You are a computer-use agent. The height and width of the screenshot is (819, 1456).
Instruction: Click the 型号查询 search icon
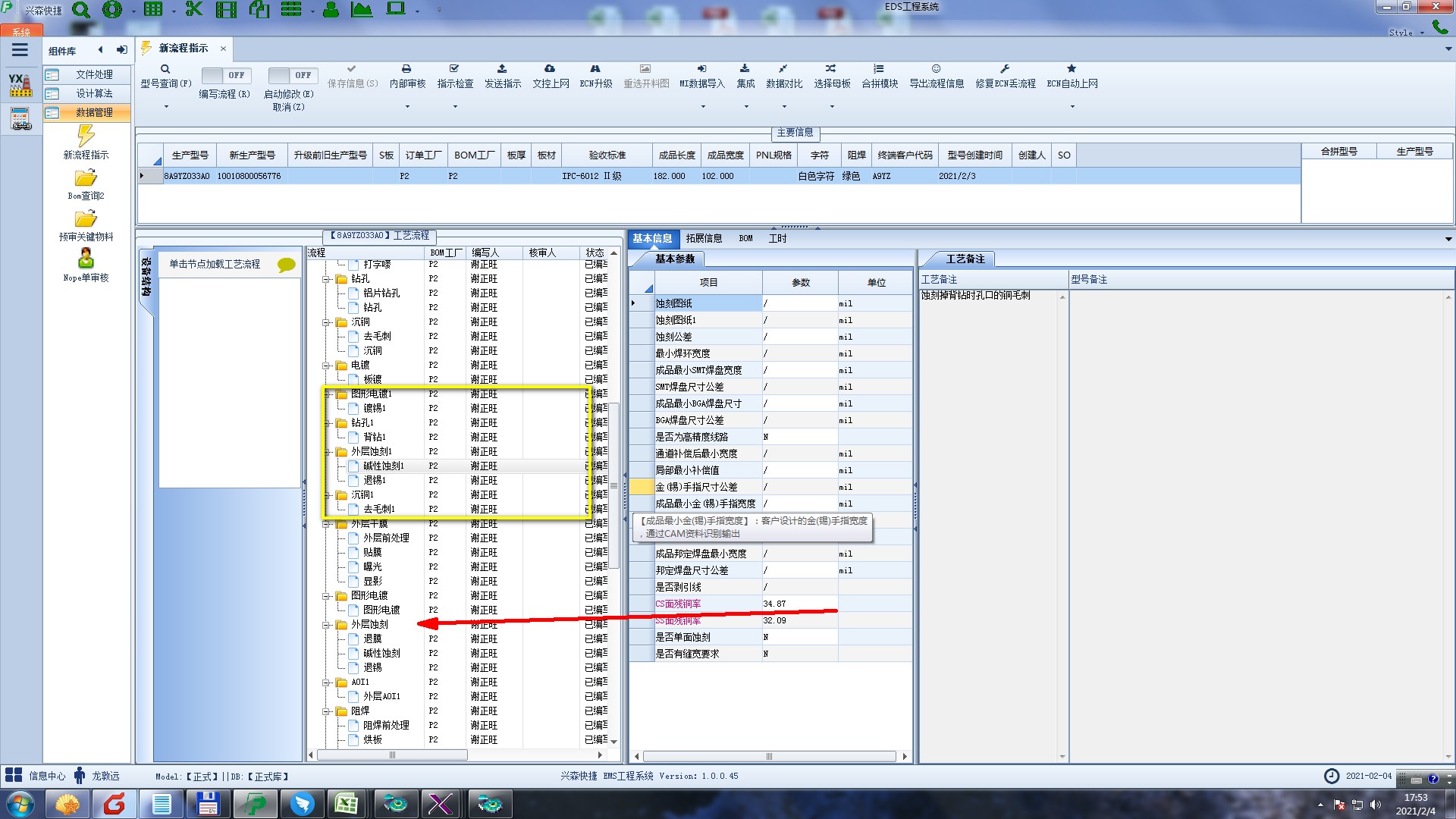(165, 69)
